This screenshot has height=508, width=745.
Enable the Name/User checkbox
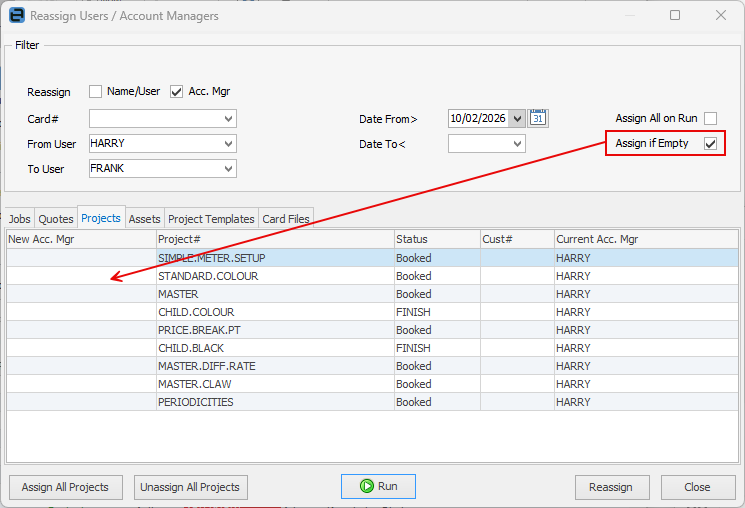[96, 91]
